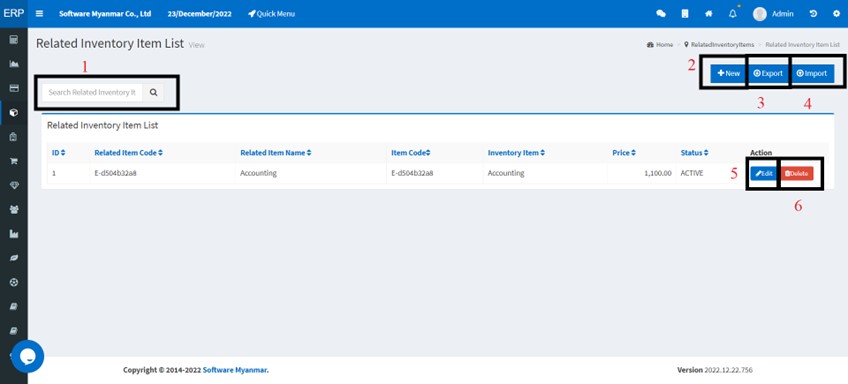Sort by Status column
This screenshot has height=384, width=848.
[694, 153]
